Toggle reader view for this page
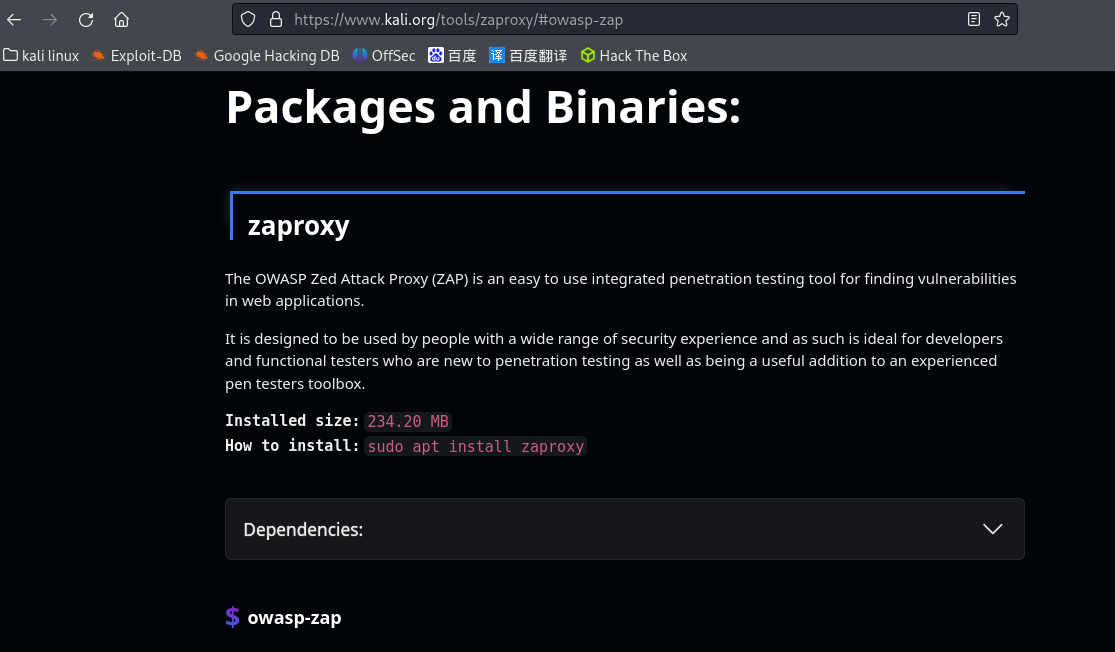The width and height of the screenshot is (1115, 652). click(x=973, y=19)
